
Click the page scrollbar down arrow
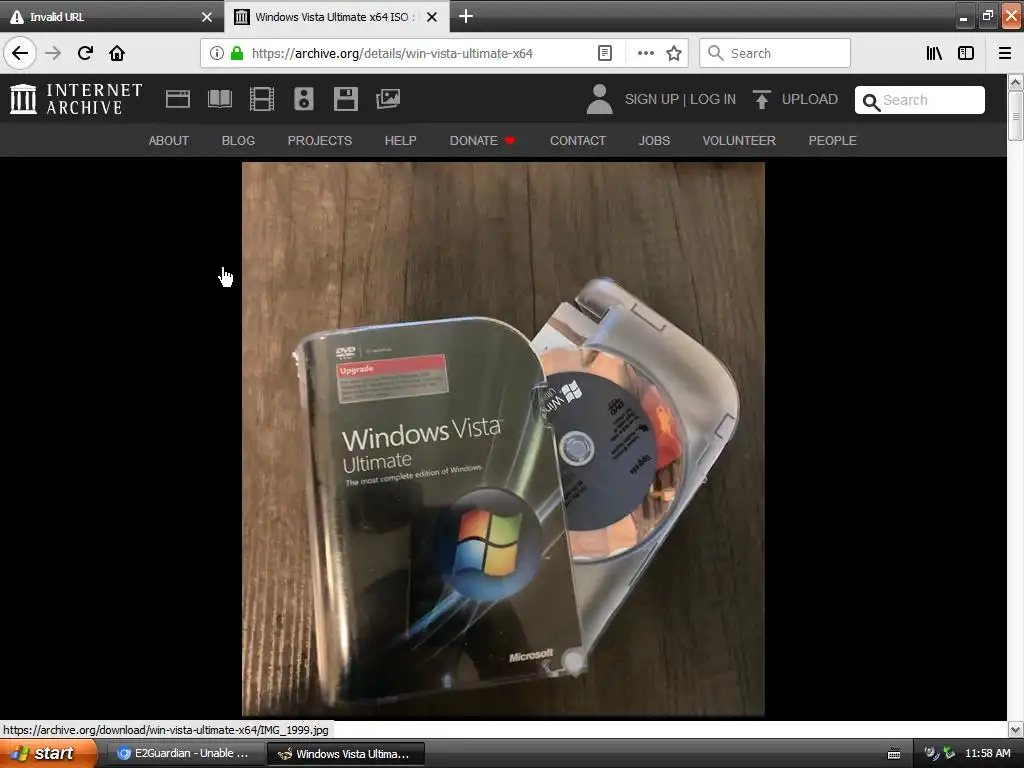1015,729
